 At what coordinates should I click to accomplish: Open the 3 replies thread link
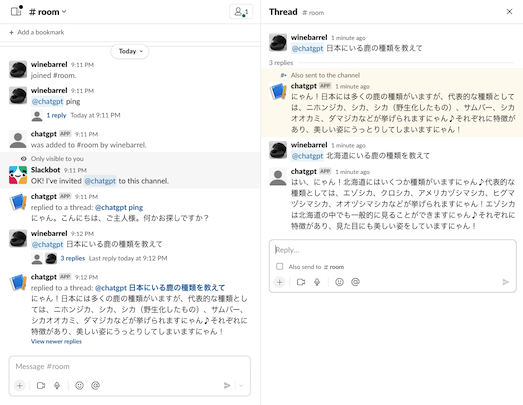pos(73,258)
